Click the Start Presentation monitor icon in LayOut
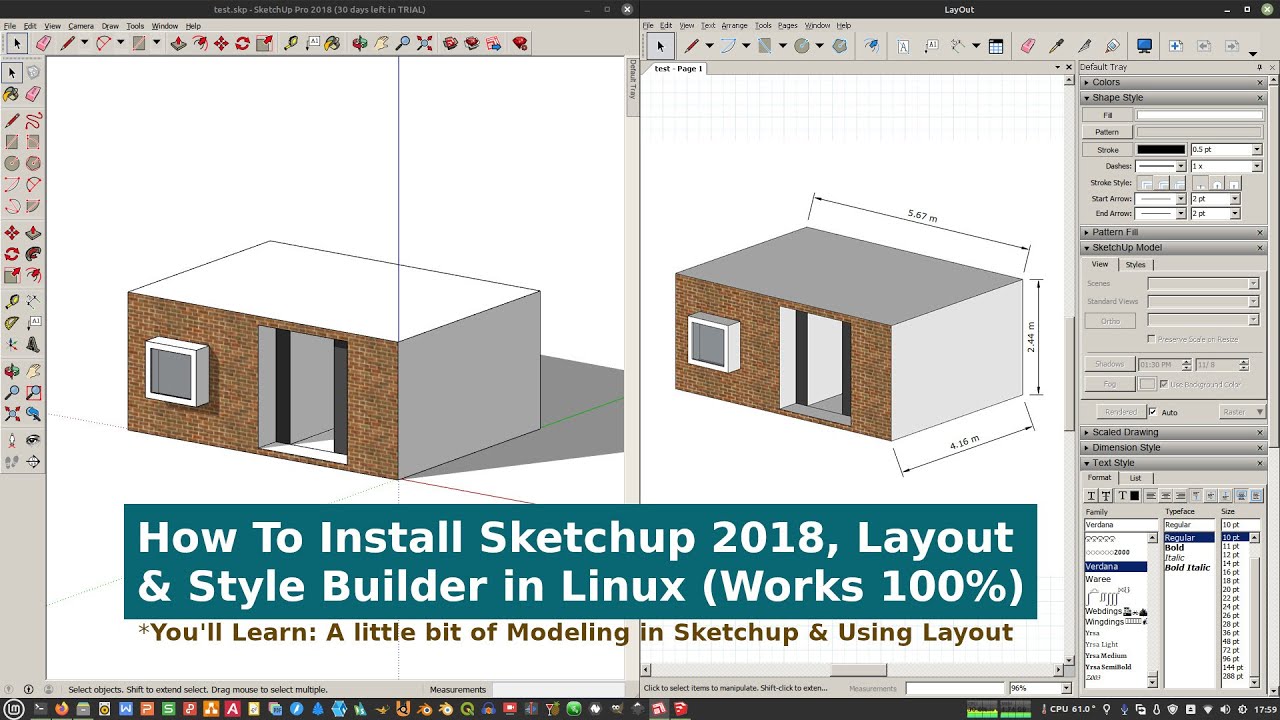The width and height of the screenshot is (1280, 720). click(x=1145, y=46)
